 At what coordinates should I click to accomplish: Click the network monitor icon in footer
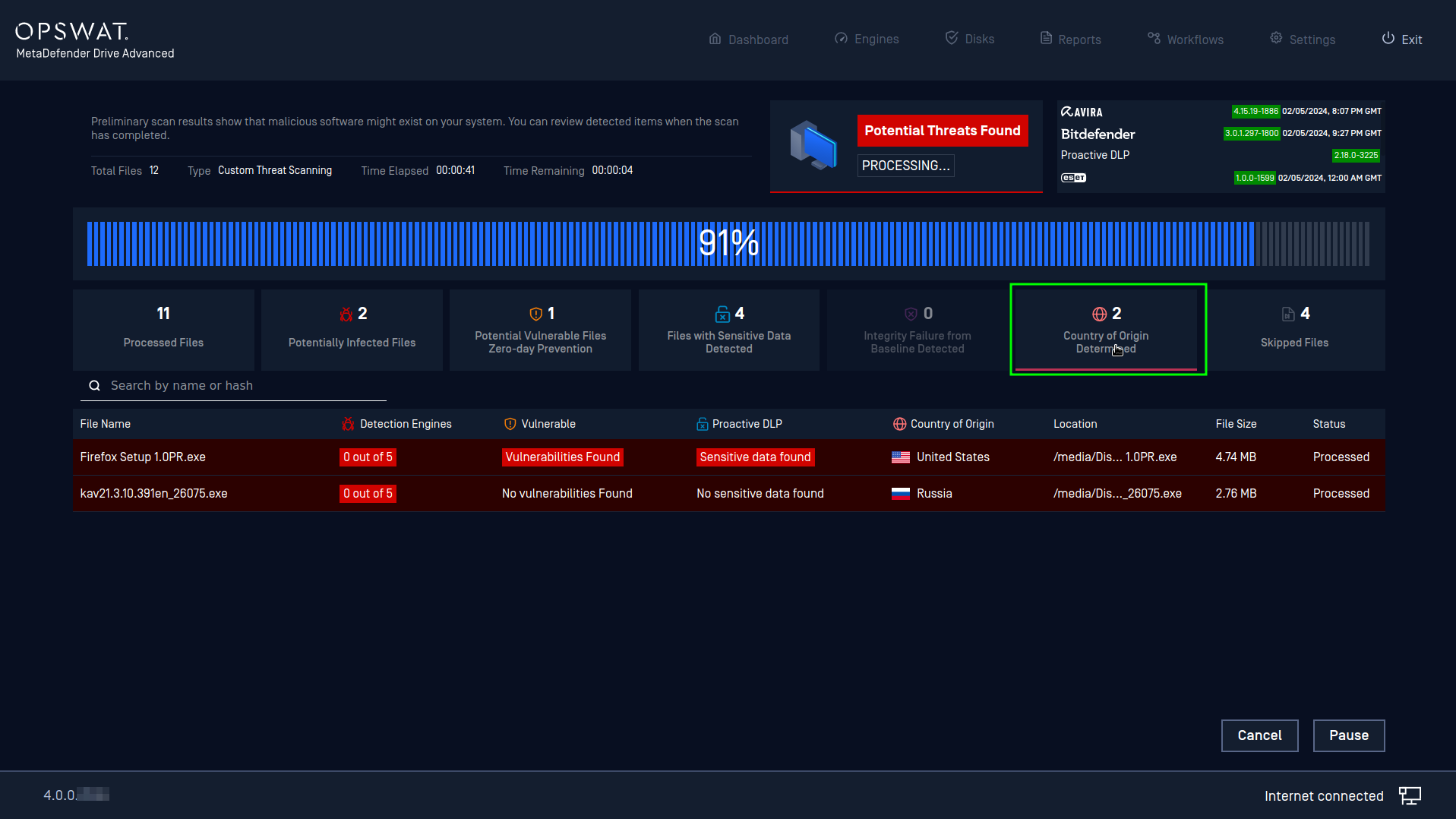pos(1410,795)
